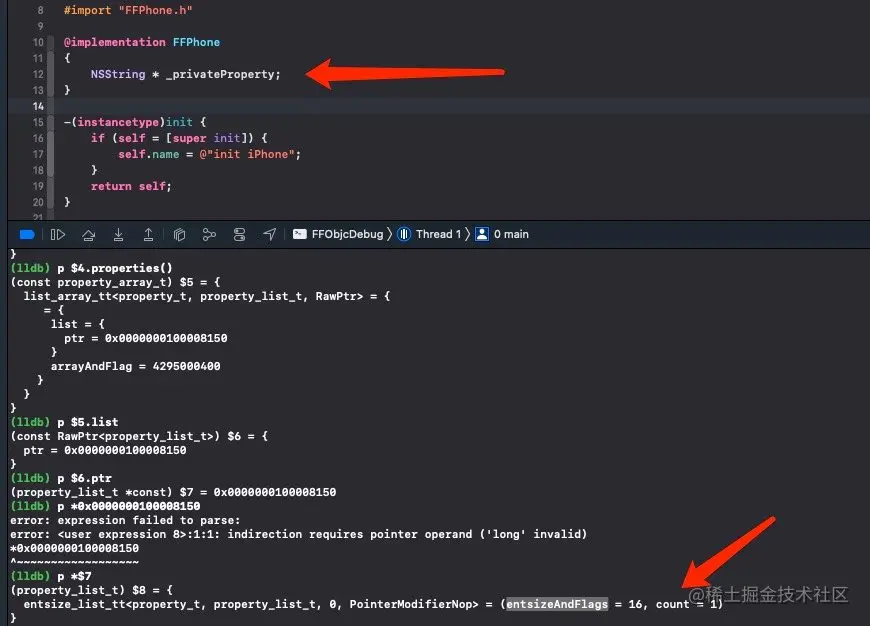Click line number 15 in the gutter
The image size is (870, 626).
click(38, 122)
